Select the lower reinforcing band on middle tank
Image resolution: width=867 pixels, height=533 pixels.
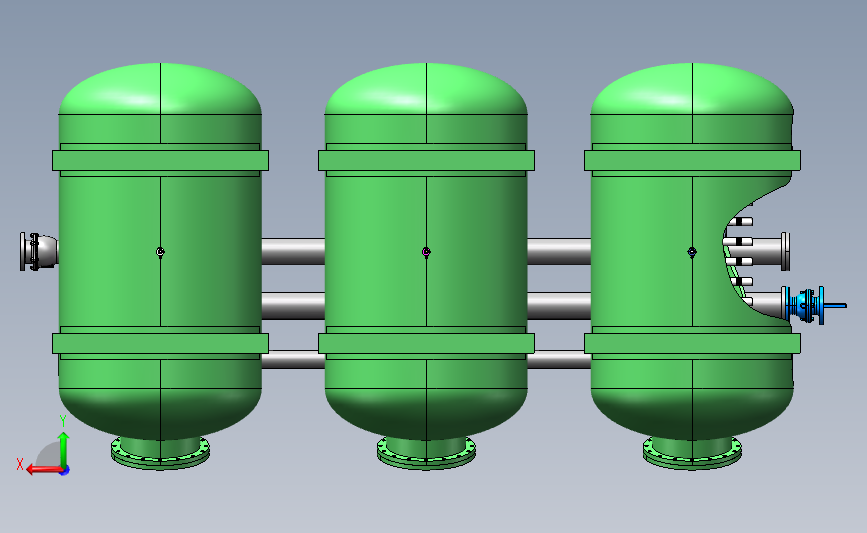pyautogui.click(x=426, y=343)
